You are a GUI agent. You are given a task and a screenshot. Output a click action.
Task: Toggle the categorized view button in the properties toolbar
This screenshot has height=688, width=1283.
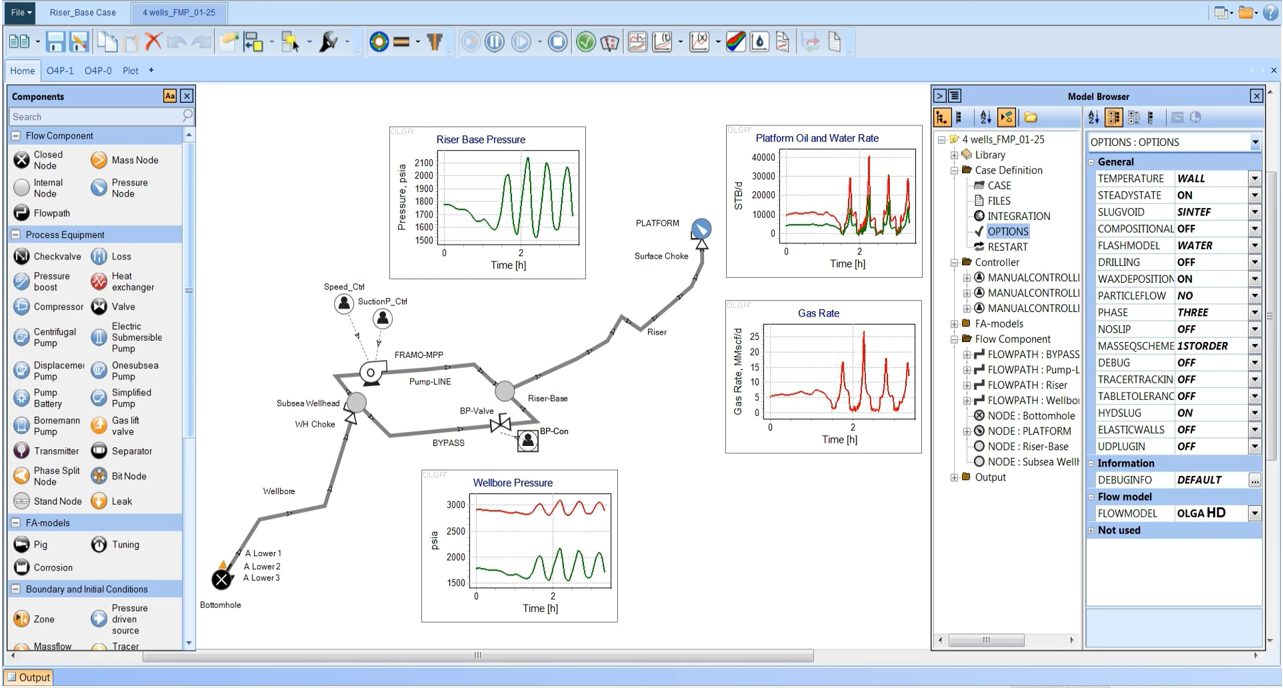tap(1114, 118)
